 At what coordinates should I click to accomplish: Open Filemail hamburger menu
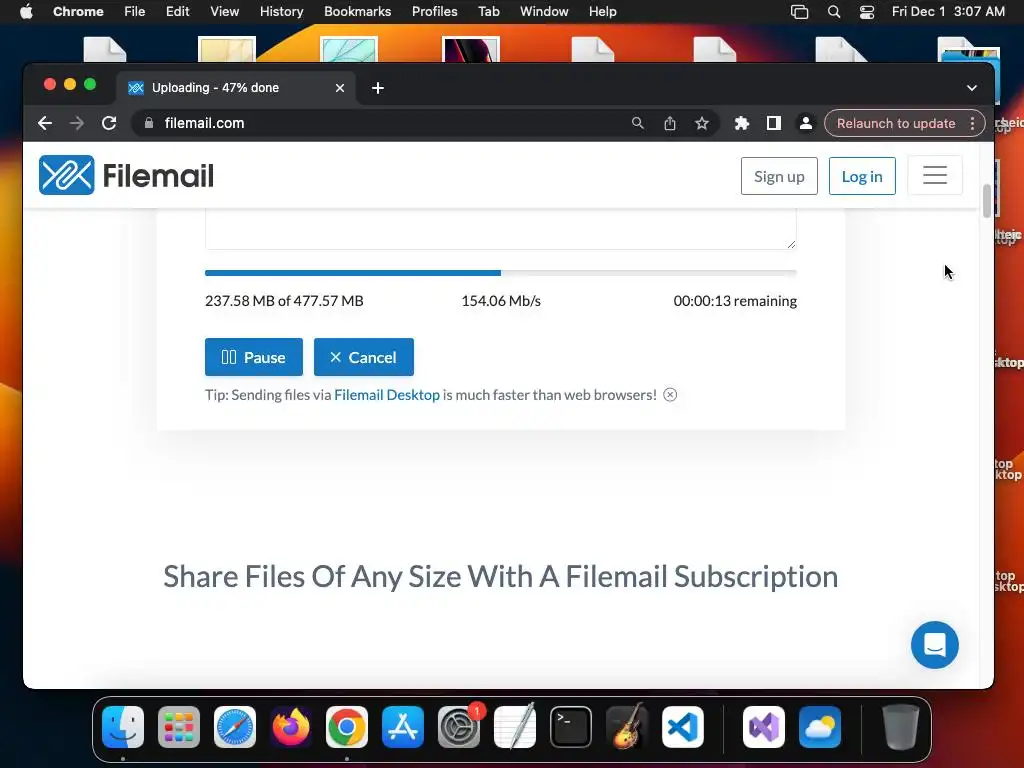pos(935,175)
